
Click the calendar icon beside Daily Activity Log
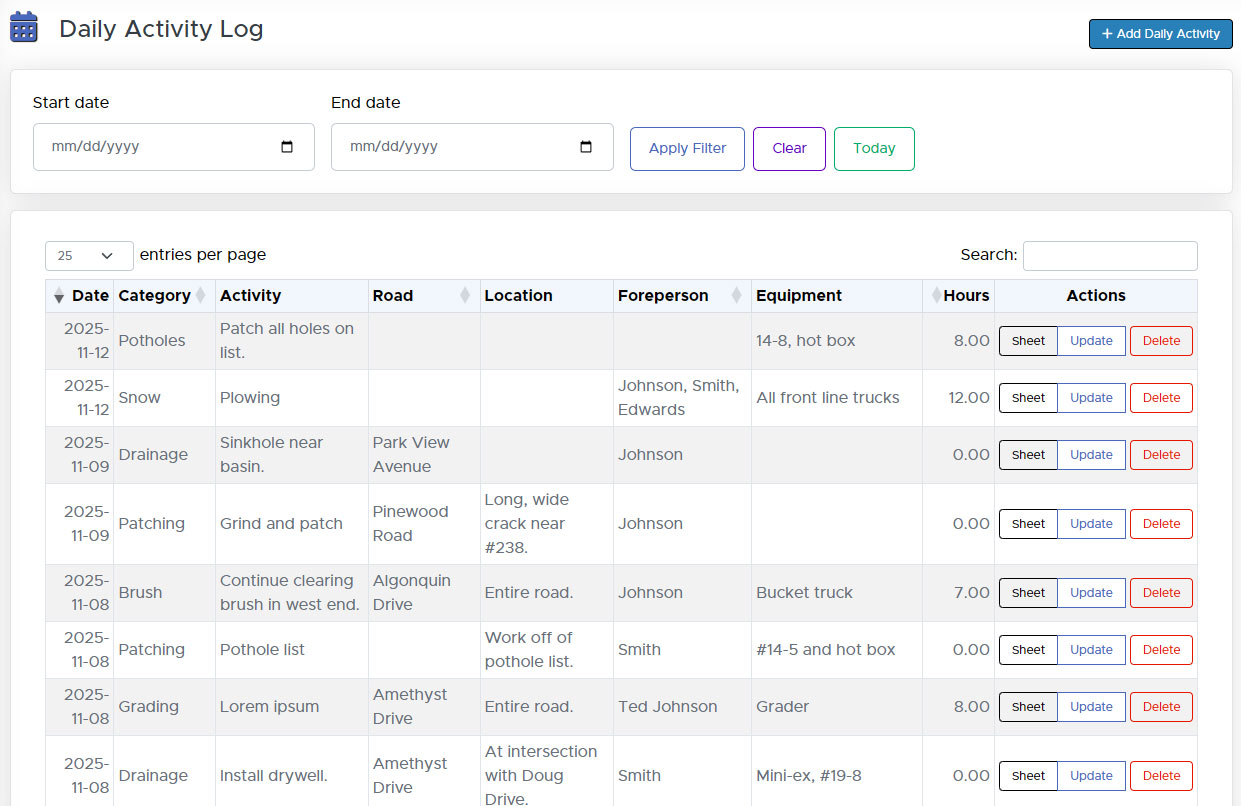coord(23,27)
